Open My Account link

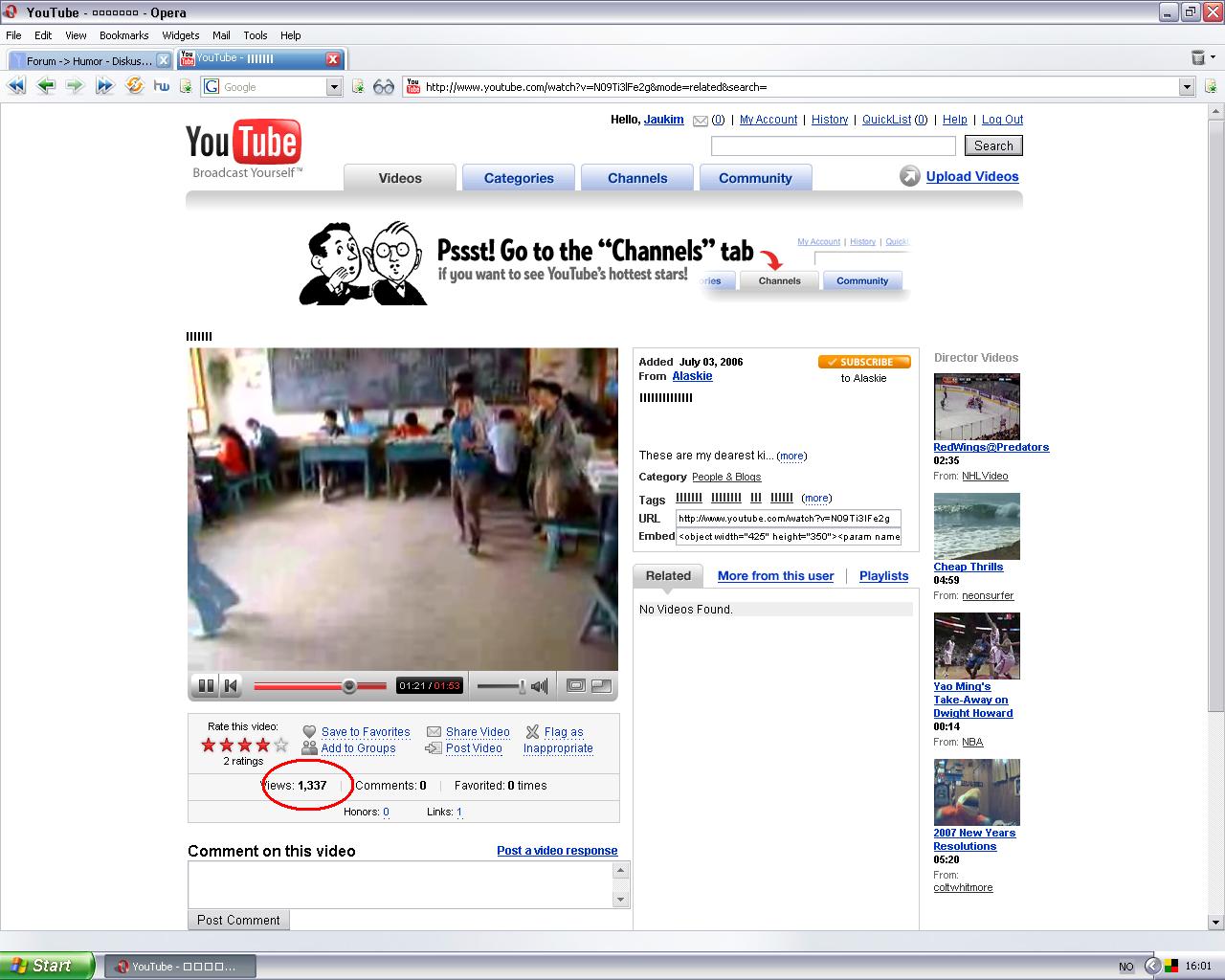pos(768,120)
